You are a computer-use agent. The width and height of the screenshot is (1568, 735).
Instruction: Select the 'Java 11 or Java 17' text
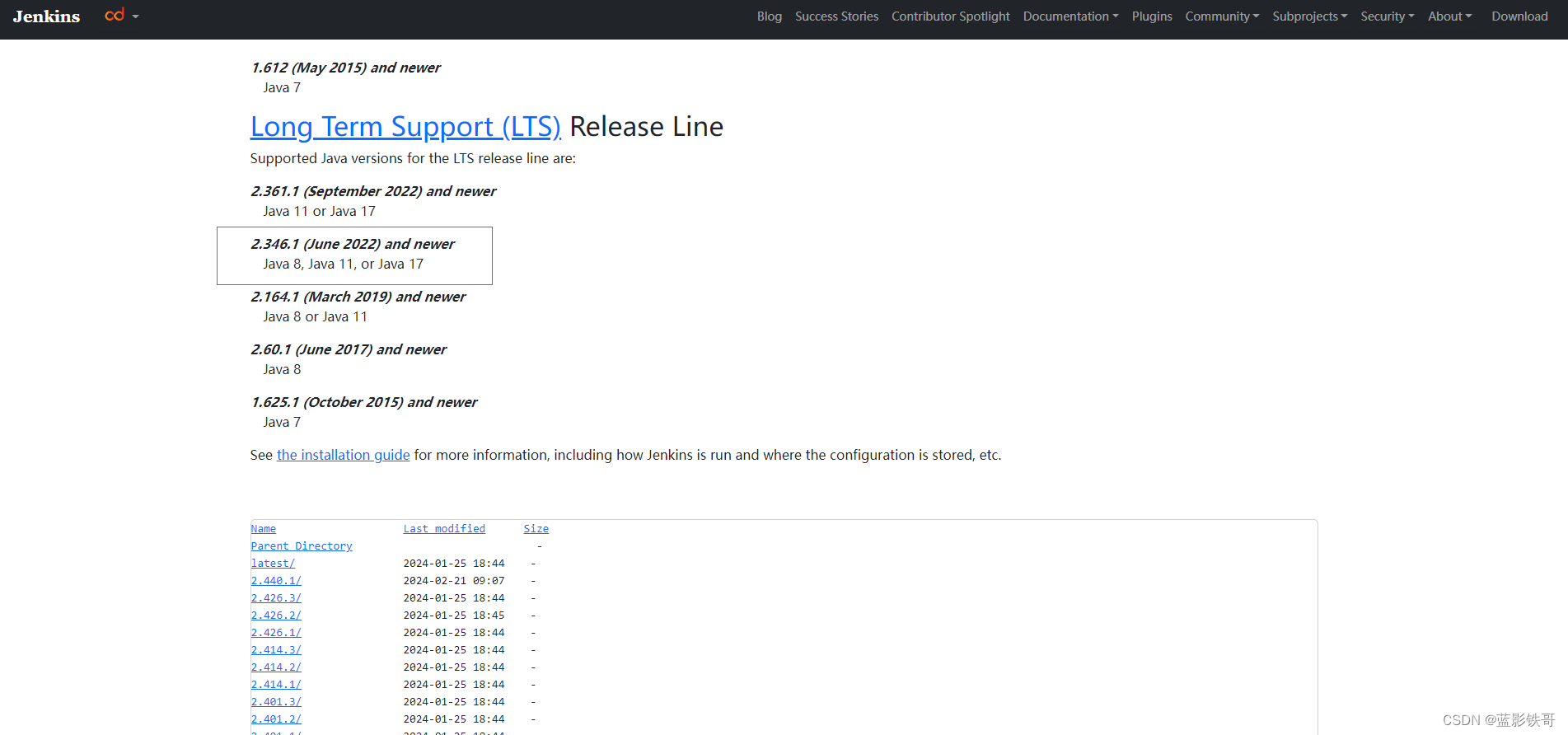(x=319, y=211)
